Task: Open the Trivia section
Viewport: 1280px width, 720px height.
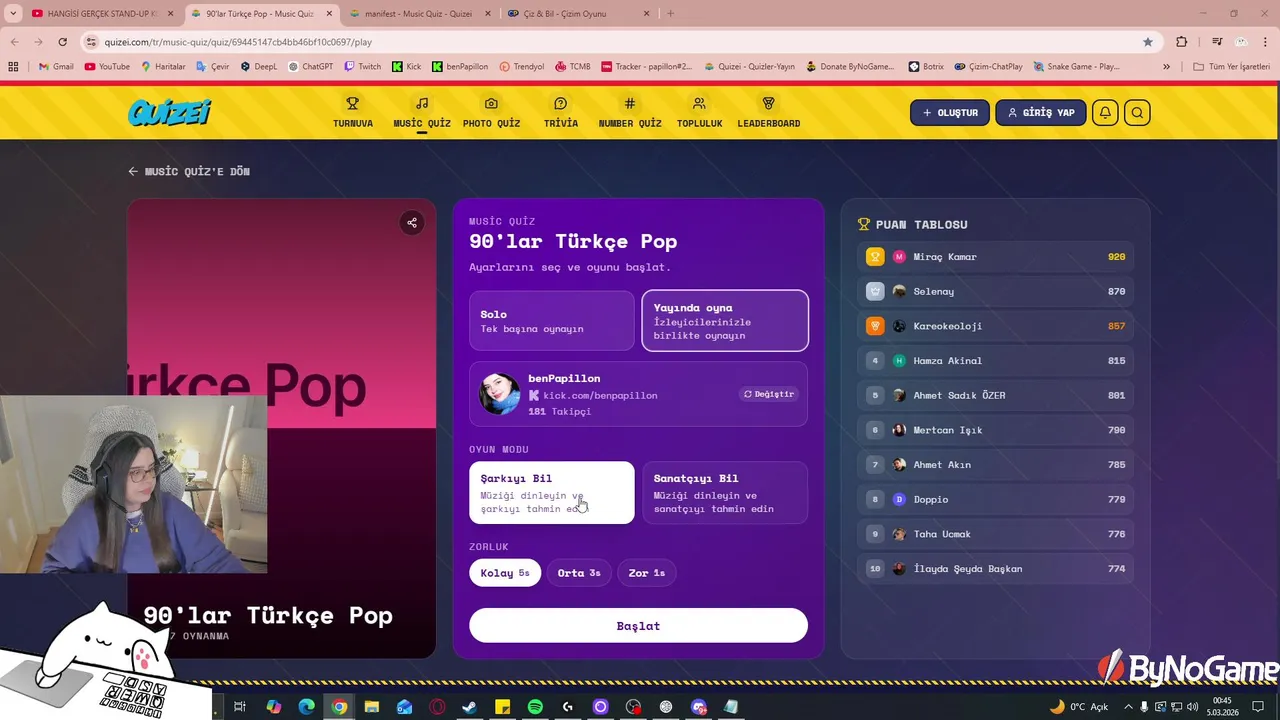Action: point(561,112)
